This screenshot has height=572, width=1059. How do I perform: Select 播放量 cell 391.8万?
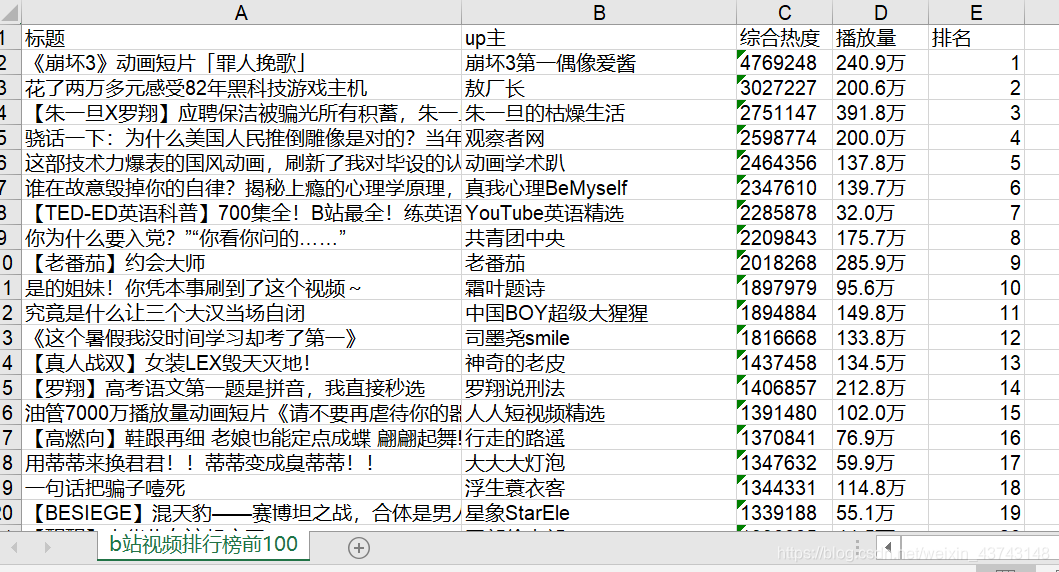[881, 113]
